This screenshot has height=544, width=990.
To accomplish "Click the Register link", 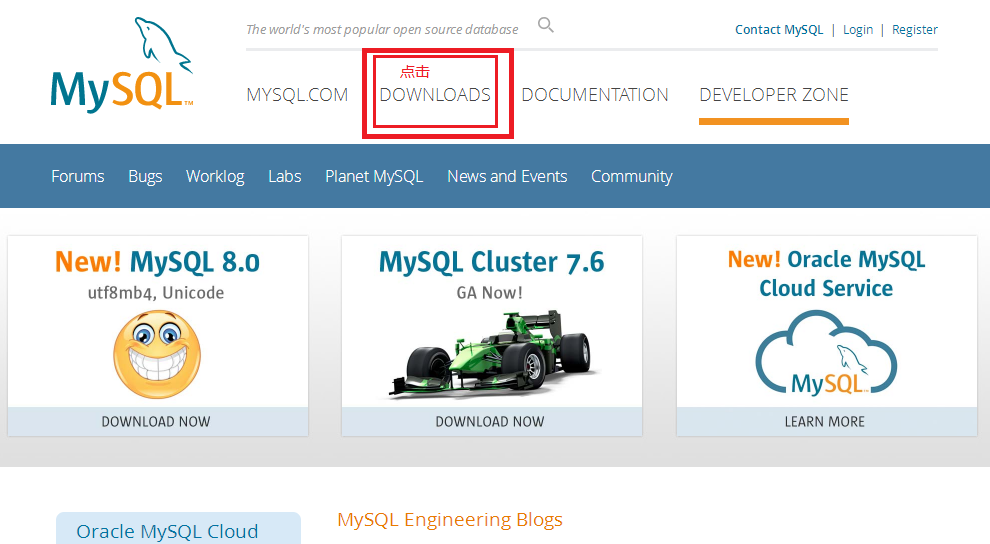I will click(x=915, y=30).
